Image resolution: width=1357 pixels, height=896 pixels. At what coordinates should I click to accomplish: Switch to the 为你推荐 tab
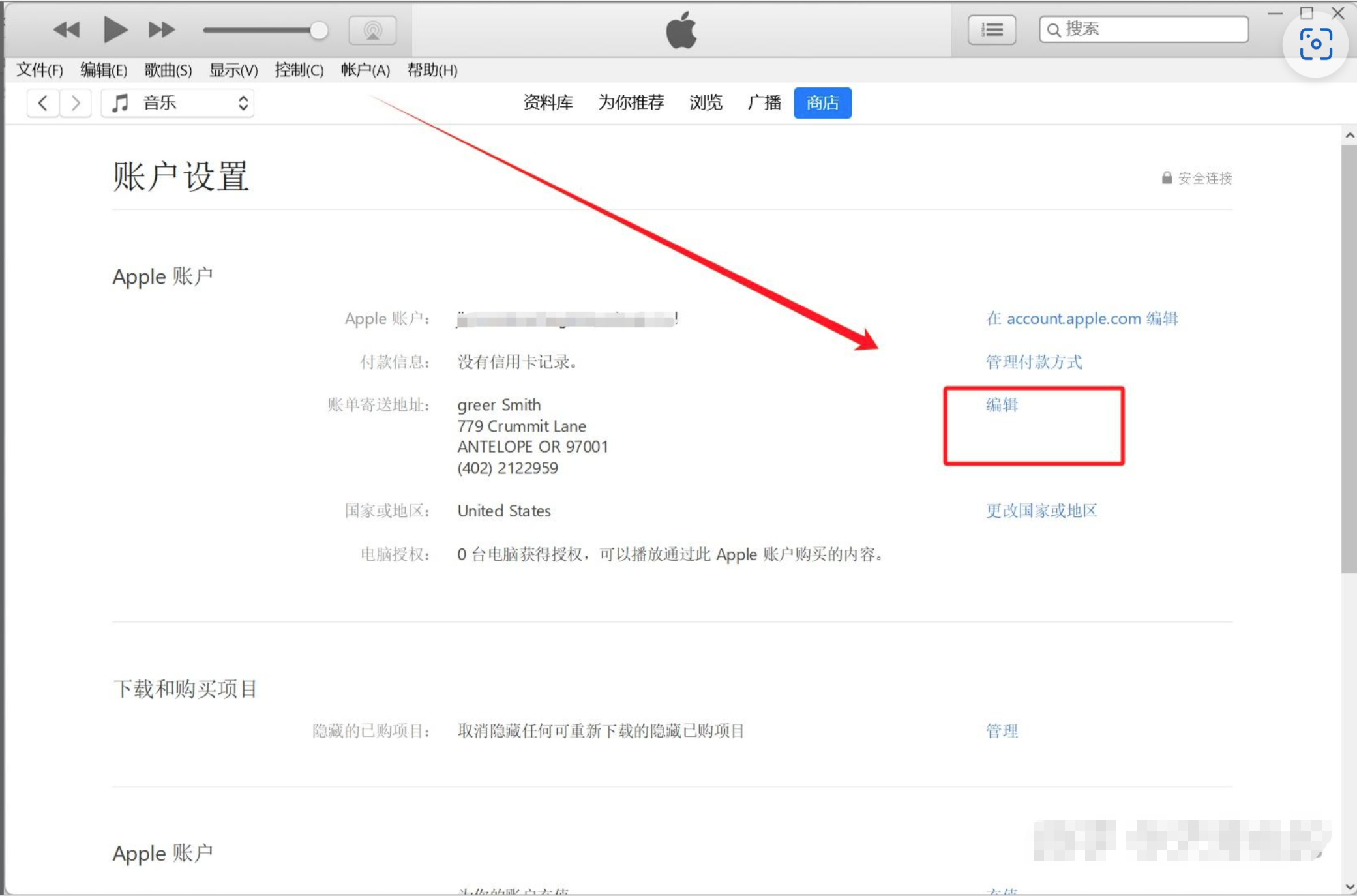click(631, 103)
